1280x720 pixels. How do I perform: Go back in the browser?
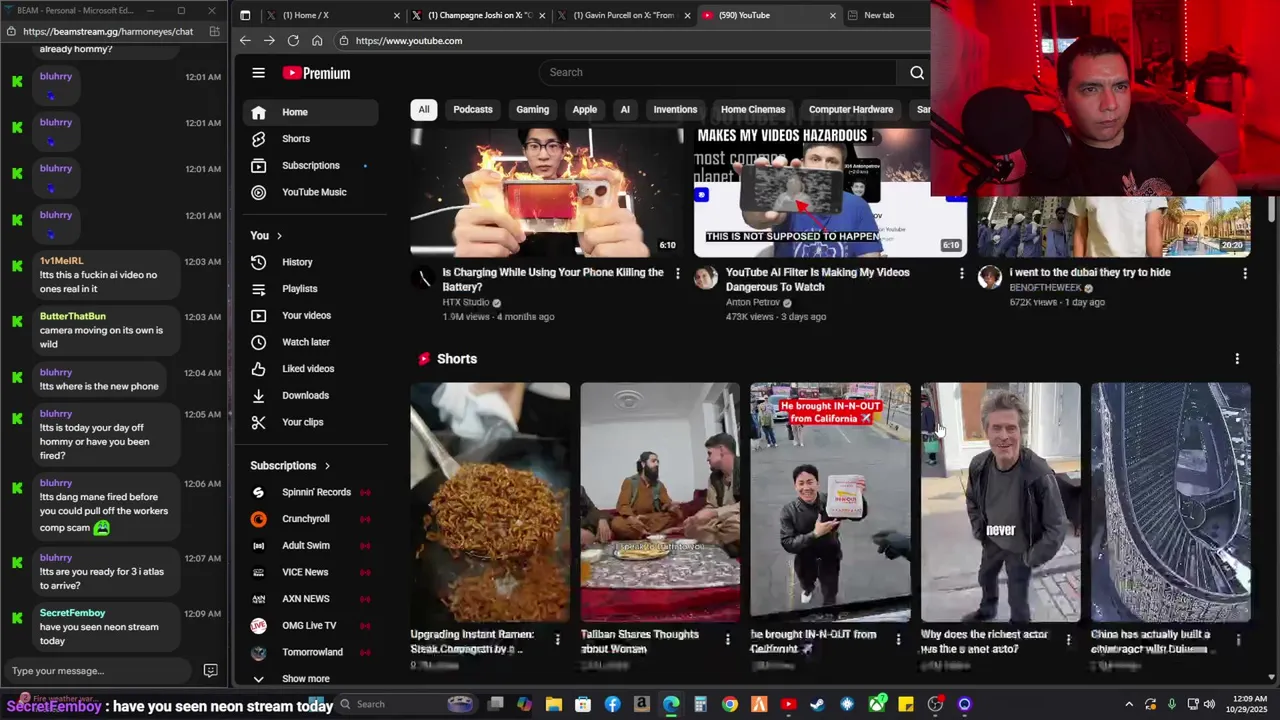click(245, 41)
